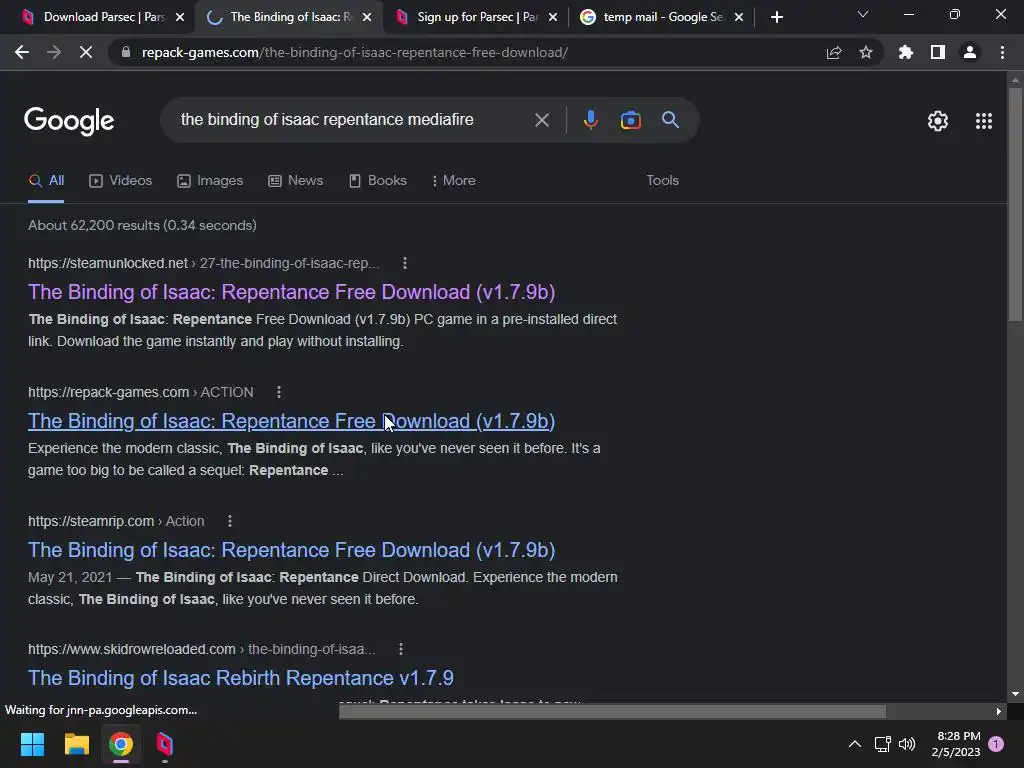Show hidden system tray icons
The height and width of the screenshot is (768, 1024).
pyautogui.click(x=855, y=744)
